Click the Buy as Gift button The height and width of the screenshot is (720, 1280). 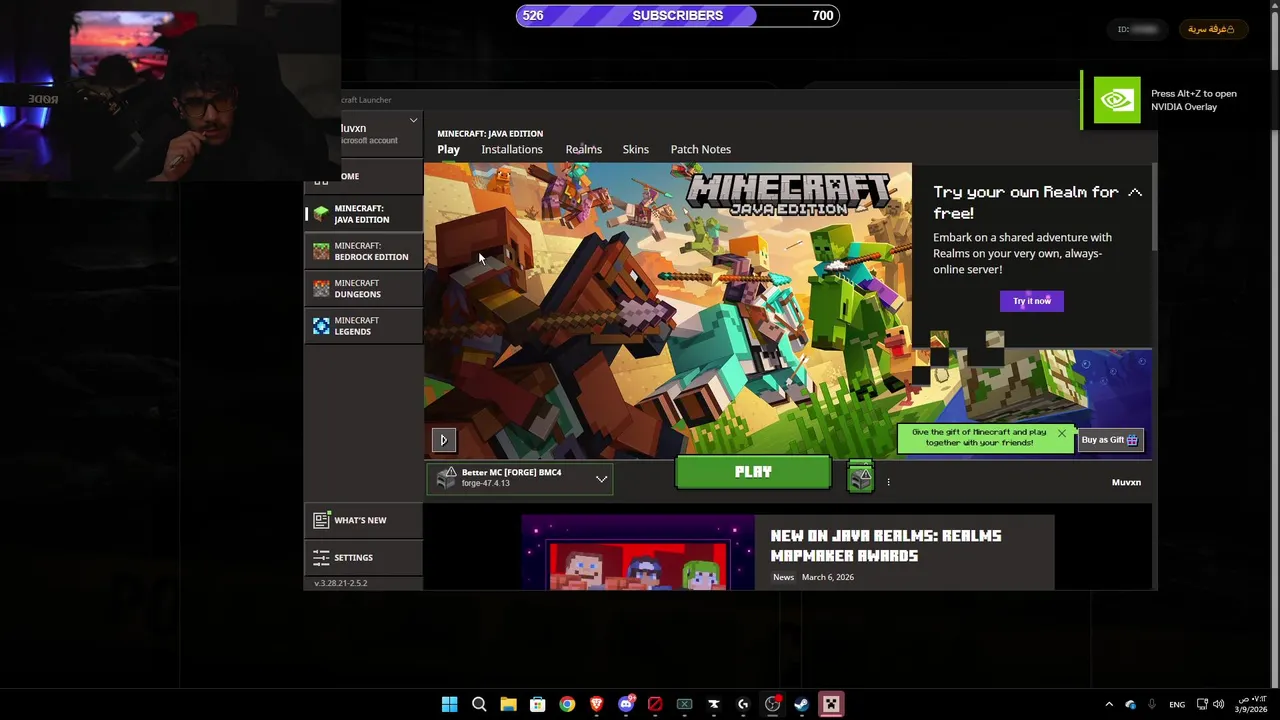pos(1110,440)
